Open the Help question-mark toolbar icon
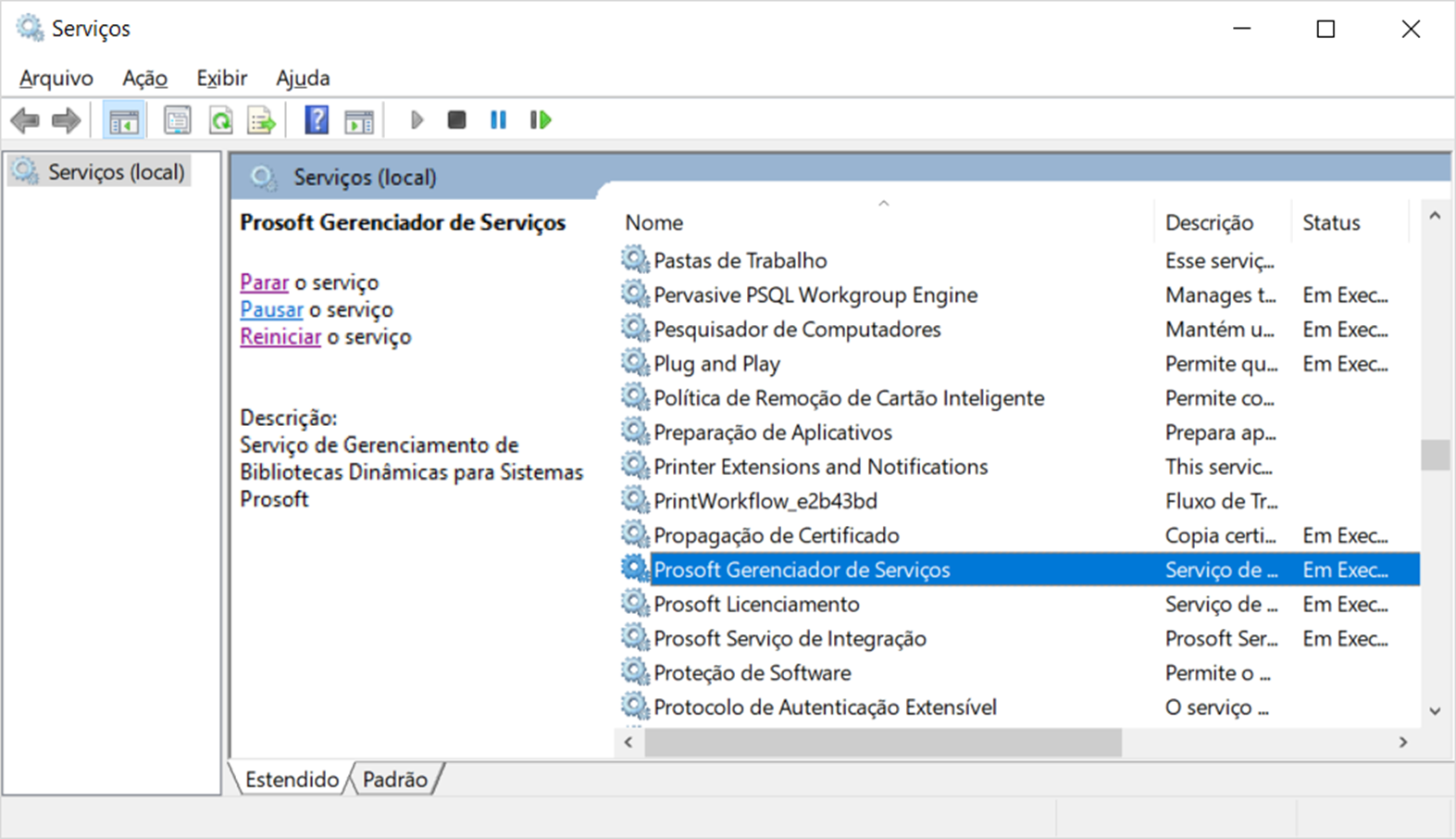The height and width of the screenshot is (839, 1456). point(317,120)
